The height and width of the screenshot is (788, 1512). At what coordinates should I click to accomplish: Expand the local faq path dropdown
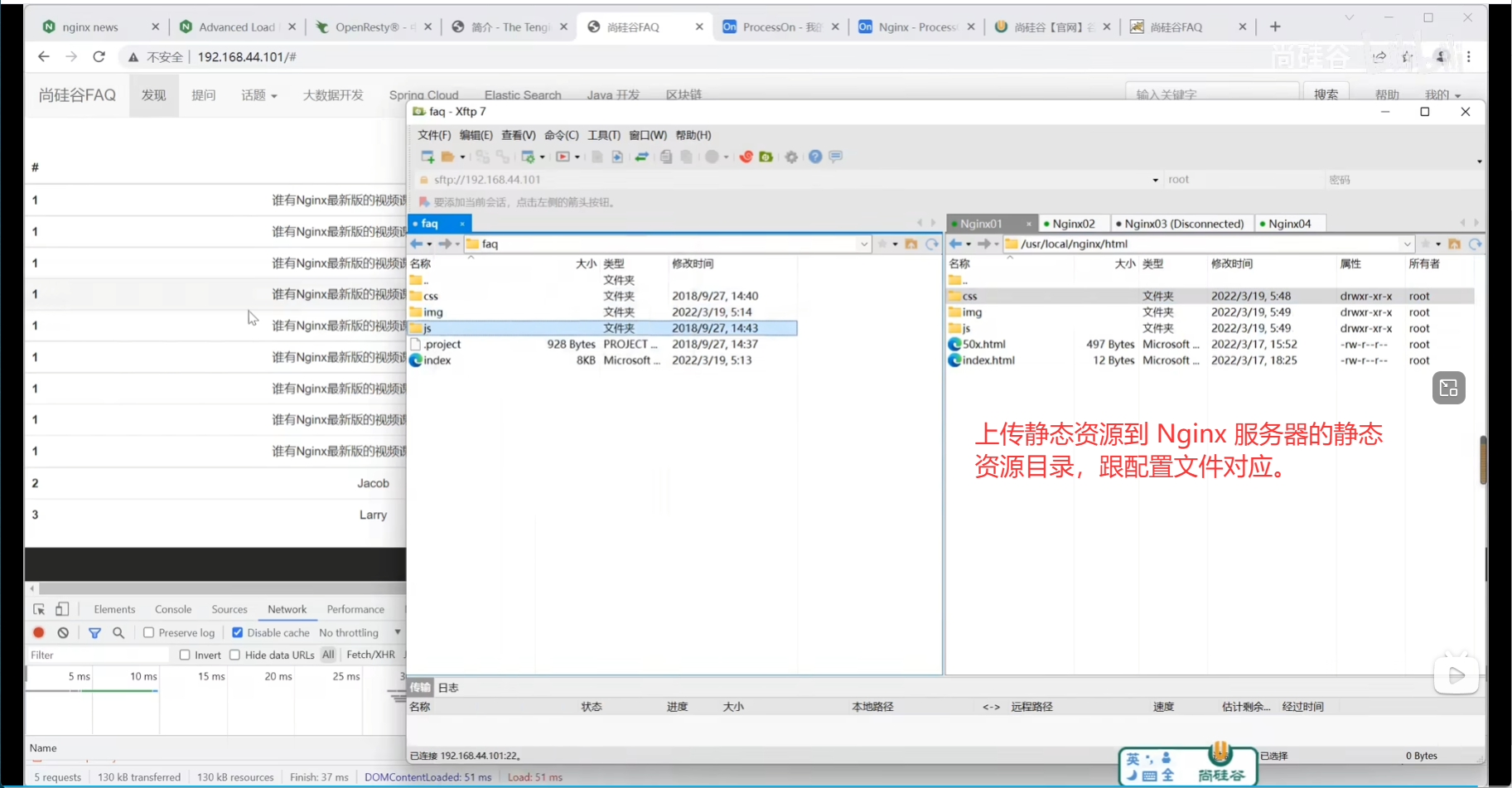click(864, 244)
